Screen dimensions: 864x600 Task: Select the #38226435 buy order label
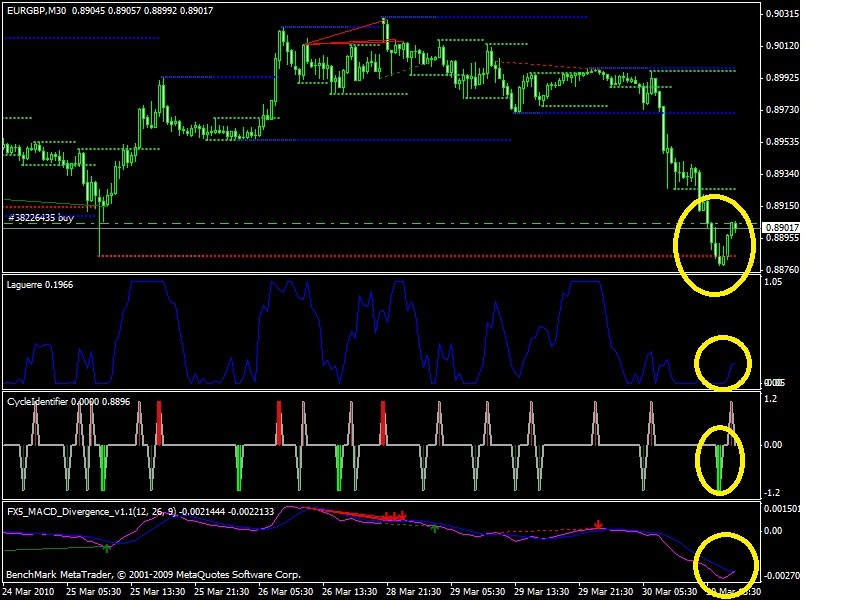tap(41, 218)
